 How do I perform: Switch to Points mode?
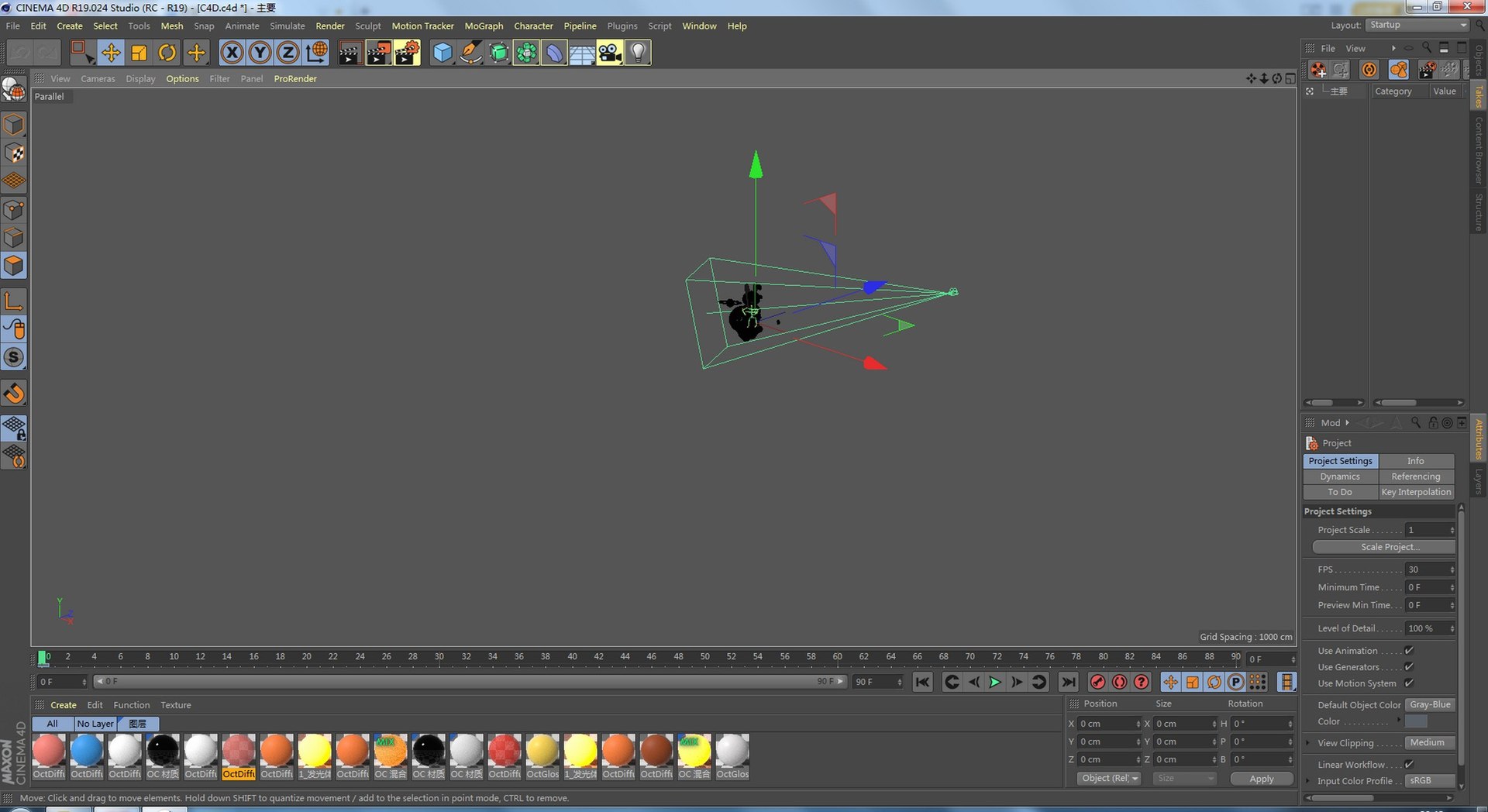(14, 210)
